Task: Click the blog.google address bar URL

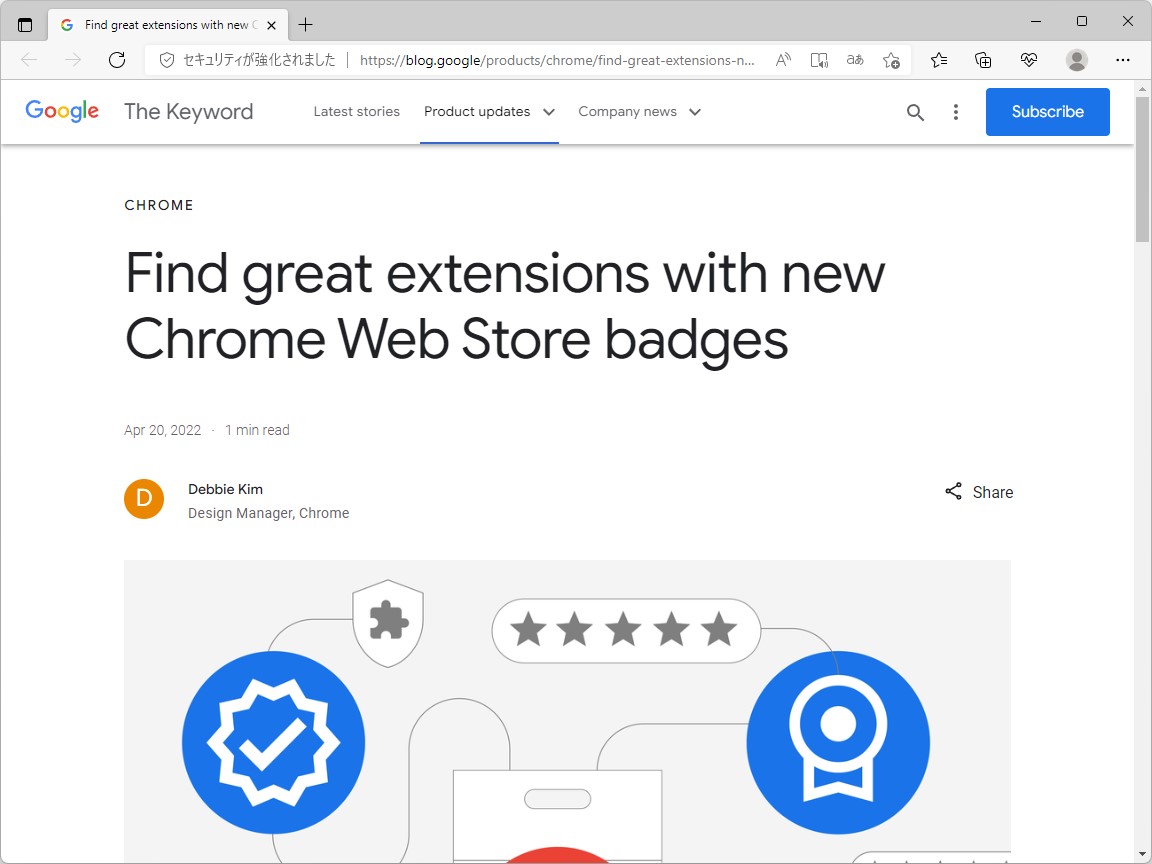Action: coord(557,60)
